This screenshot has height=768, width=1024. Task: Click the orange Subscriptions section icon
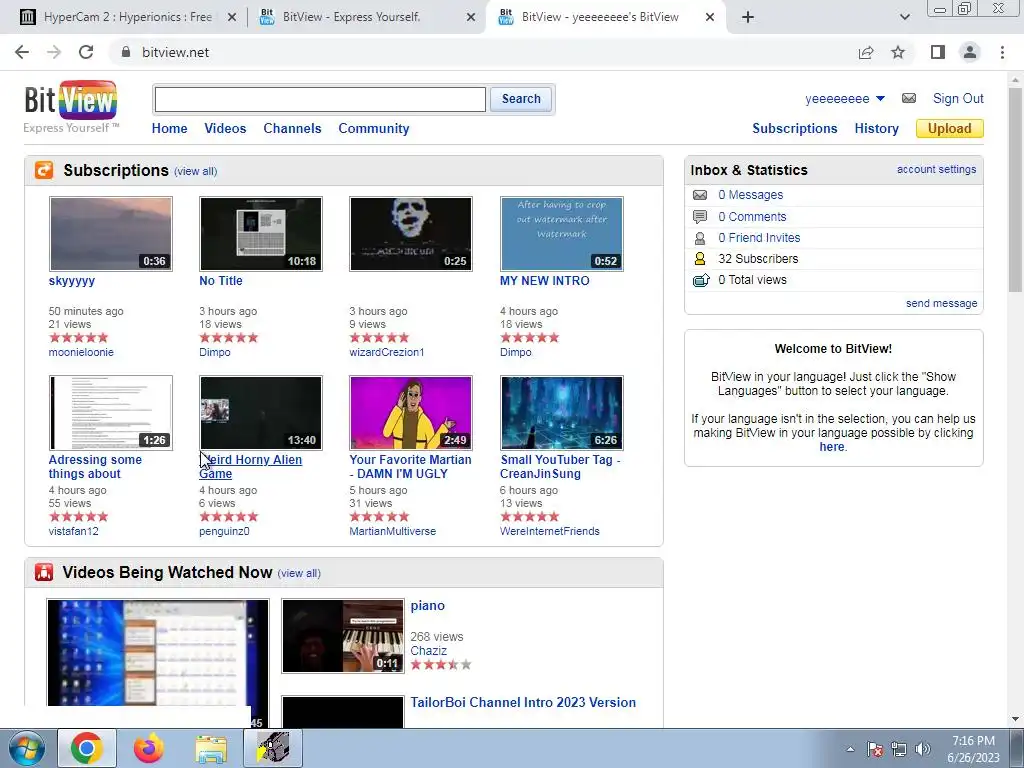click(x=44, y=170)
